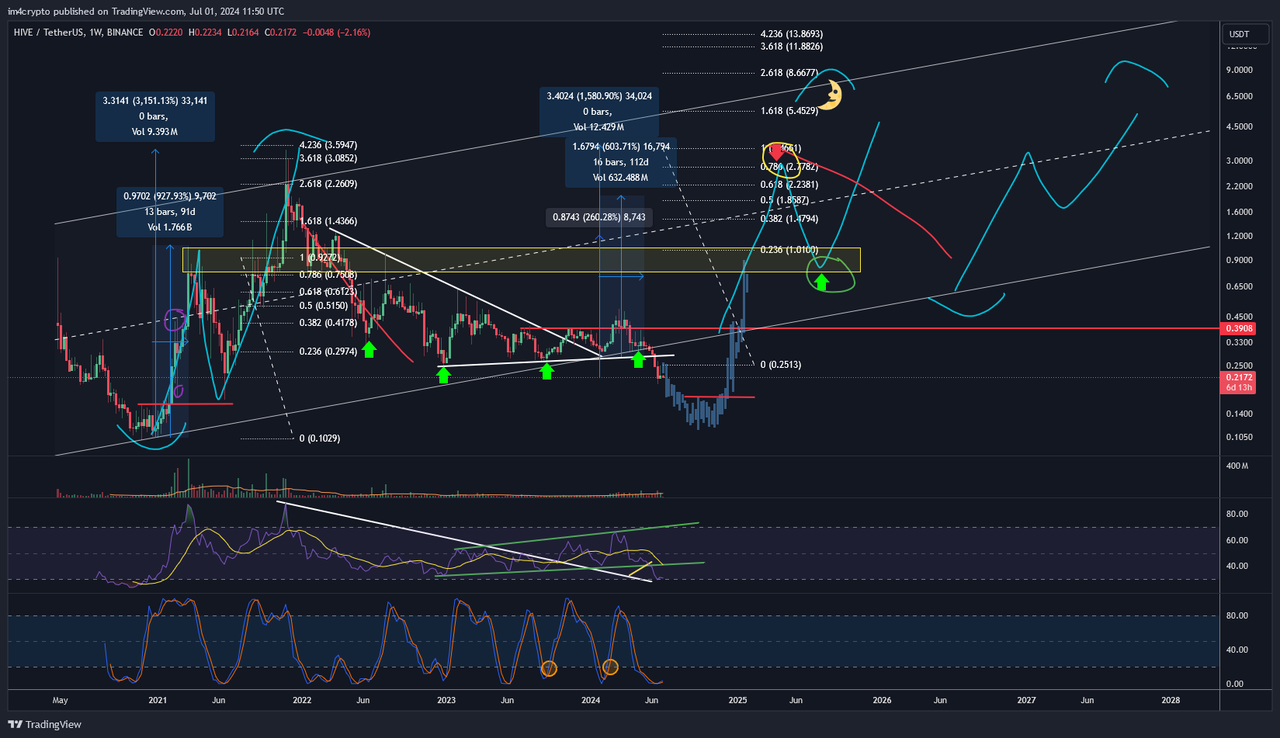Click Fib label 2.618 (2.2609)
The height and width of the screenshot is (738, 1280).
328,184
